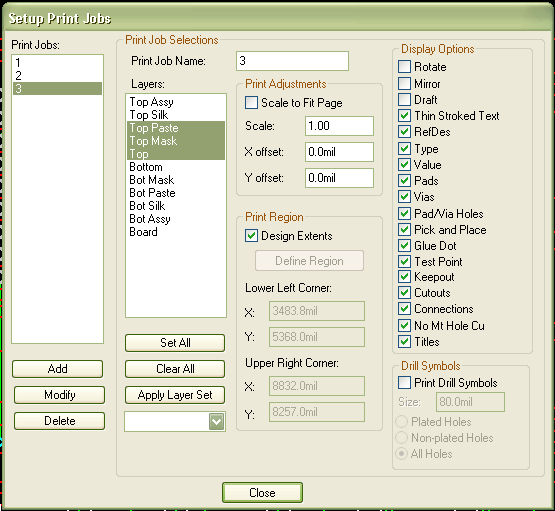Select Bot Silk in Layers list
The width and height of the screenshot is (555, 511).
point(176,206)
